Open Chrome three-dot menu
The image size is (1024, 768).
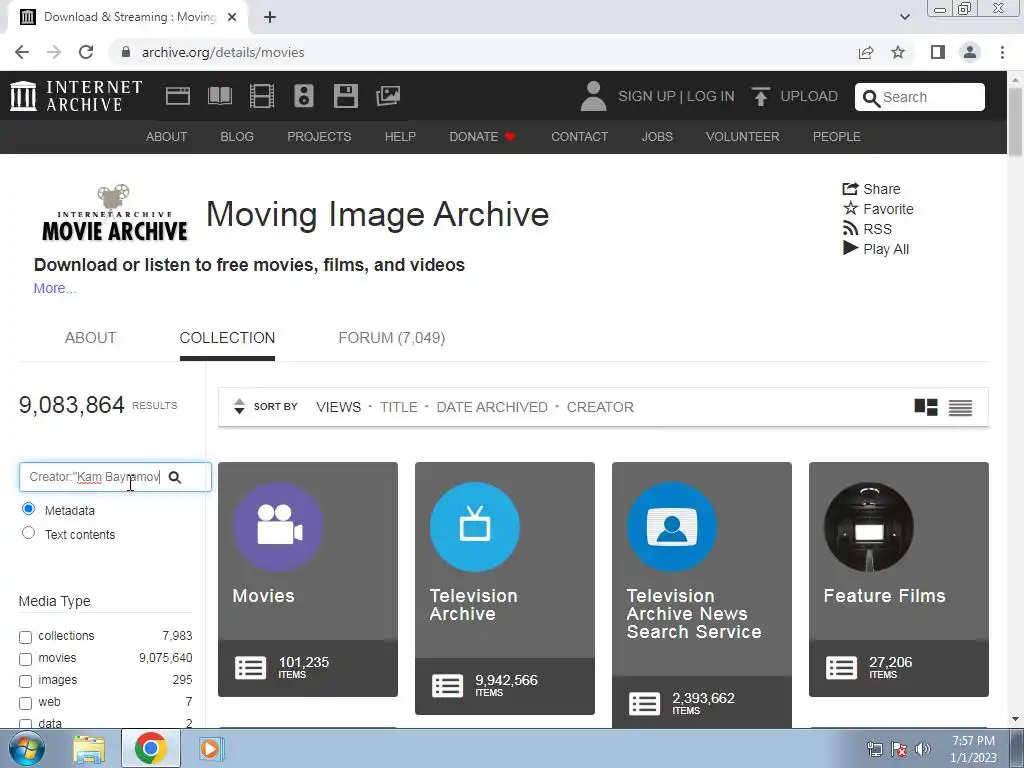[1002, 52]
